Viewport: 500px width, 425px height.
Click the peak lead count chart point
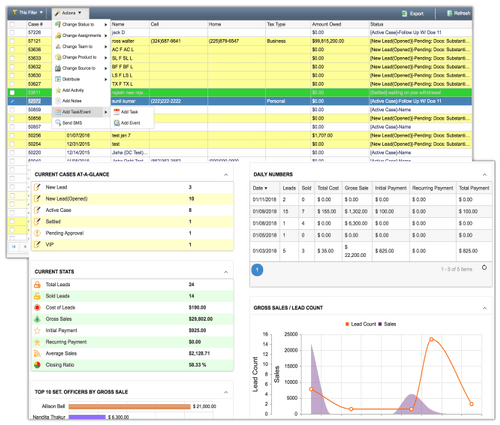(431, 339)
